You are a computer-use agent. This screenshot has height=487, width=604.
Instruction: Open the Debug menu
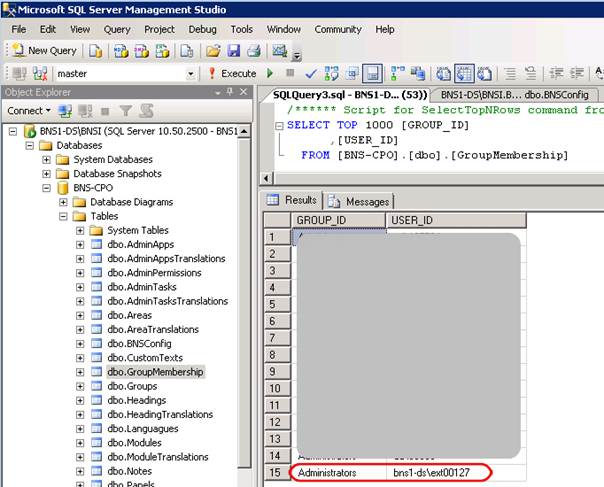click(x=202, y=29)
